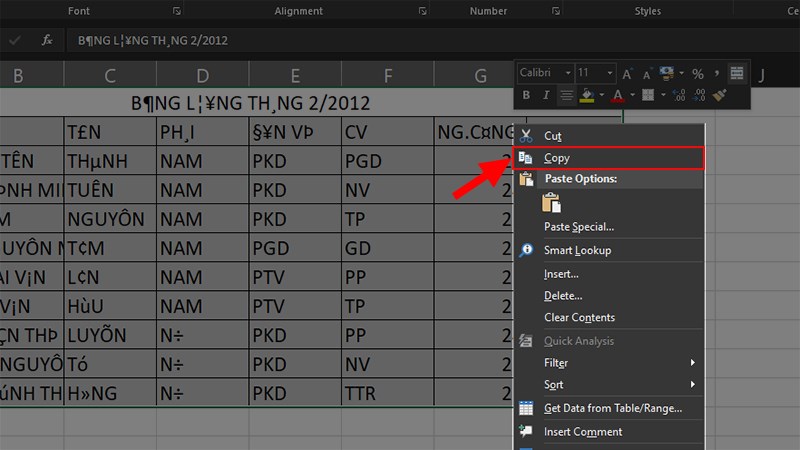
Task: Click the Insert Comment icon
Action: tap(526, 431)
